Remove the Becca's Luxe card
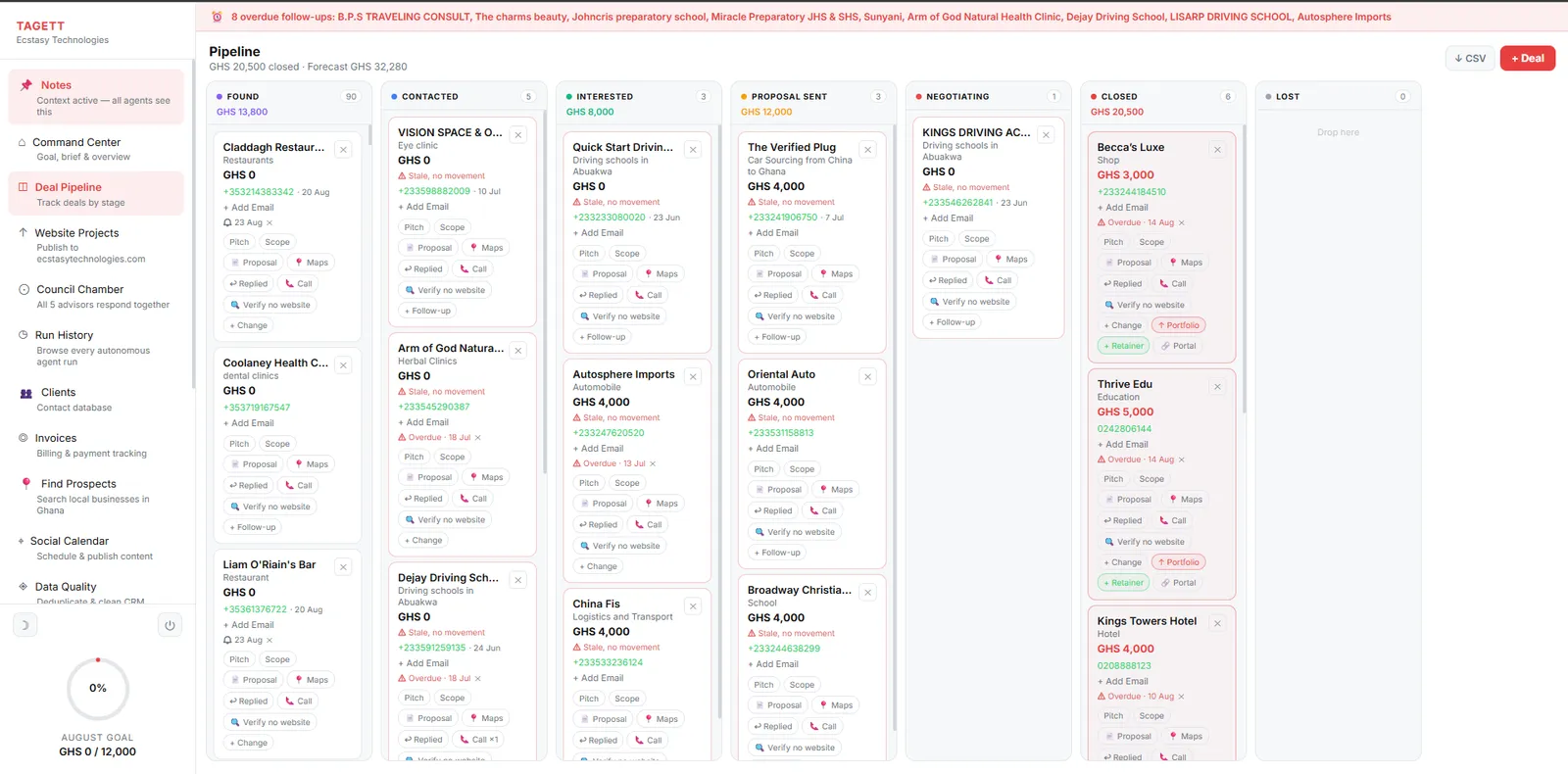The width and height of the screenshot is (1568, 774). tap(1217, 149)
